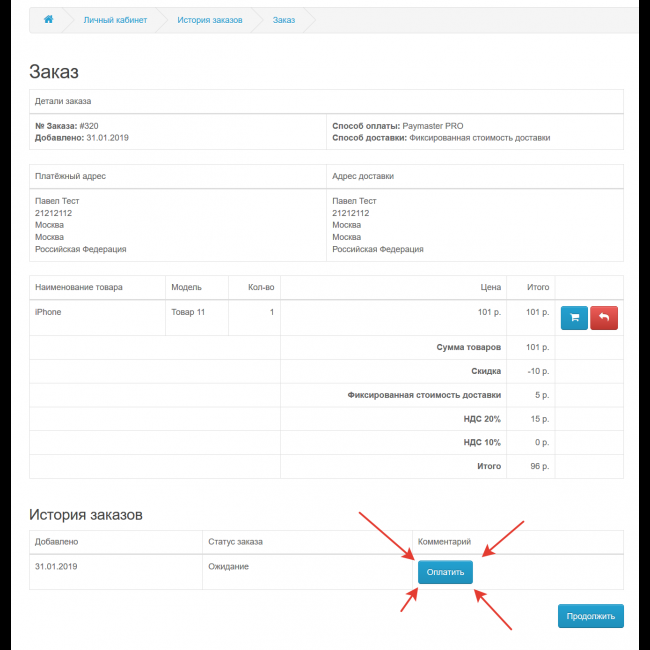Reorder iPhone with blue cart icon
Screen dimensions: 650x650
tap(574, 318)
